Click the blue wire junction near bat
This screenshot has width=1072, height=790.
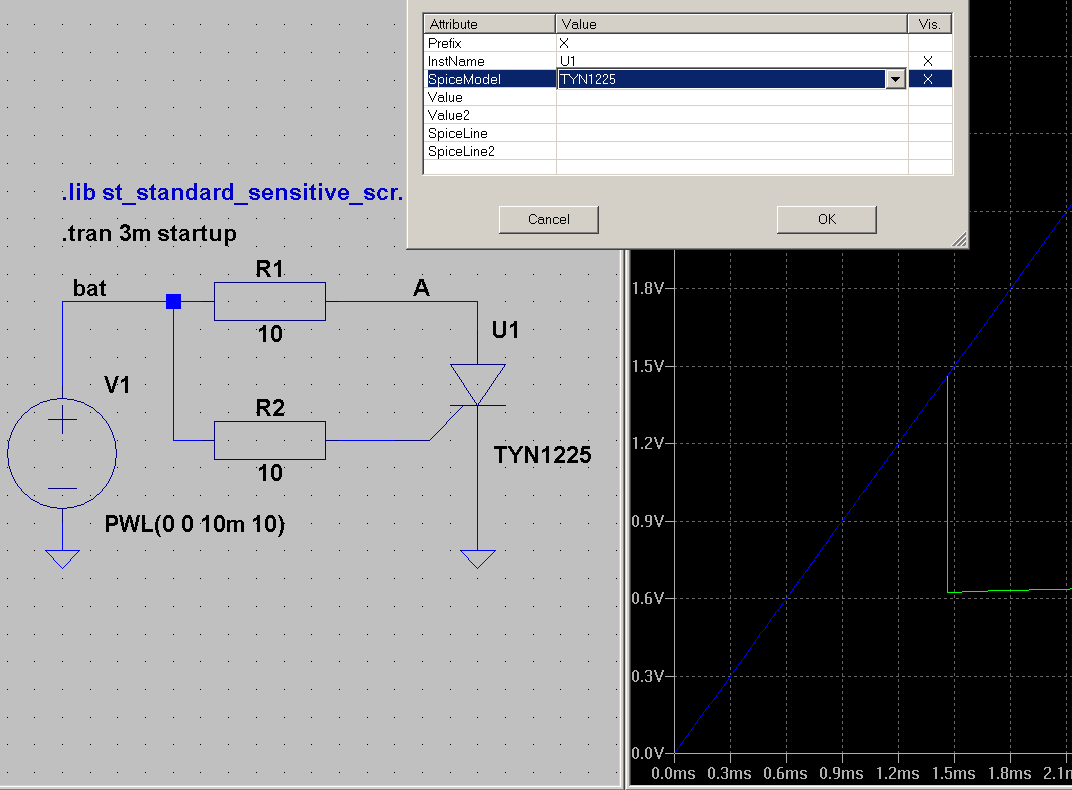174,301
